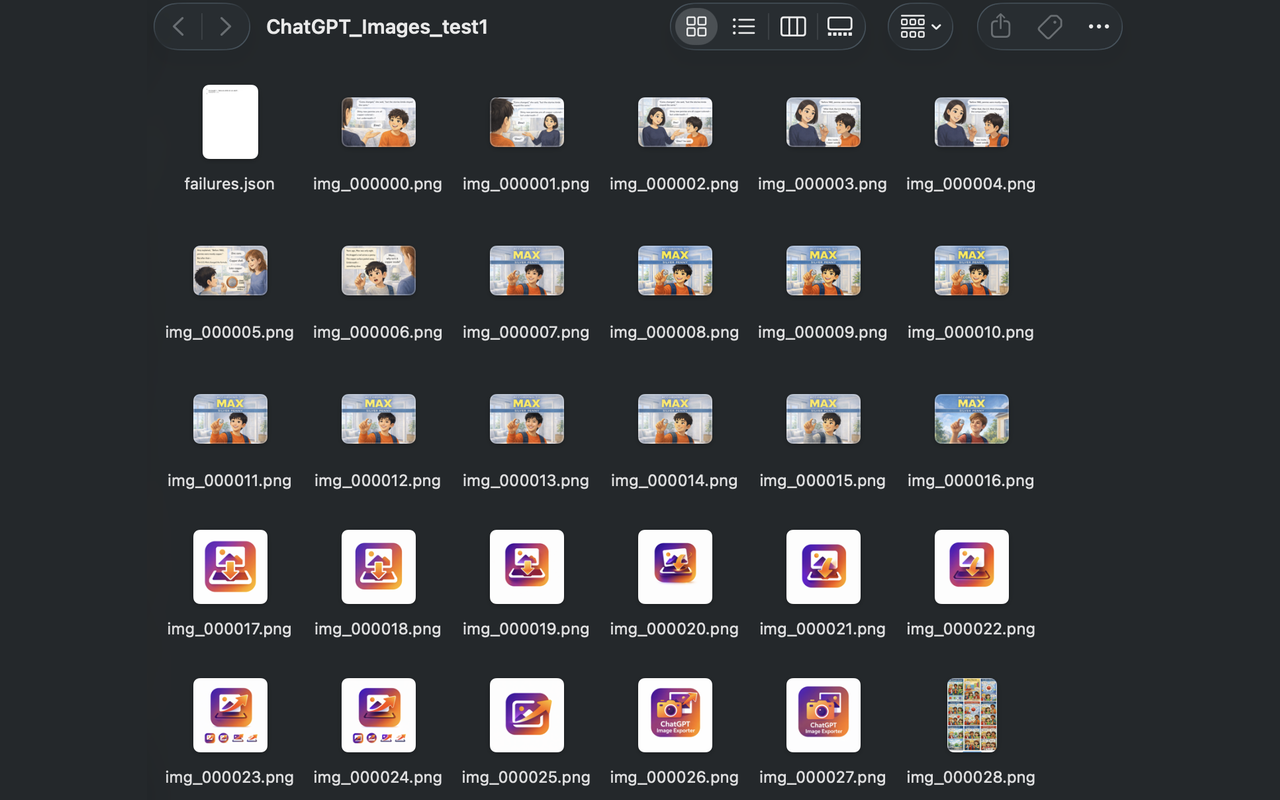This screenshot has width=1280, height=800.
Task: Click the img_000003.png file name
Action: pos(823,184)
